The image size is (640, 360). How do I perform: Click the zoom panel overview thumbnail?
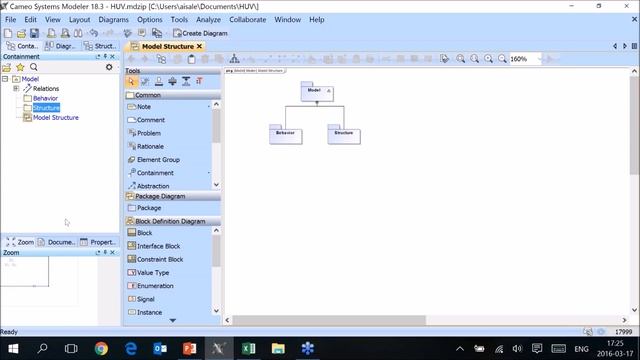[x=24, y=271]
